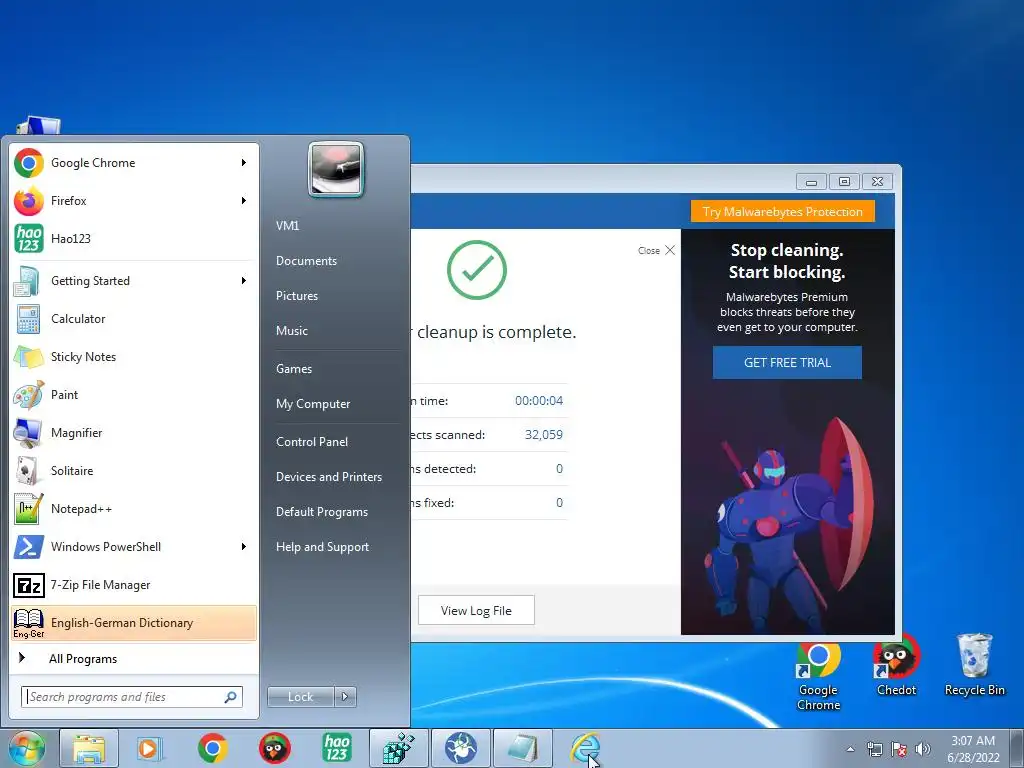Image resolution: width=1024 pixels, height=768 pixels.
Task: Open My Computer
Action: 313,404
